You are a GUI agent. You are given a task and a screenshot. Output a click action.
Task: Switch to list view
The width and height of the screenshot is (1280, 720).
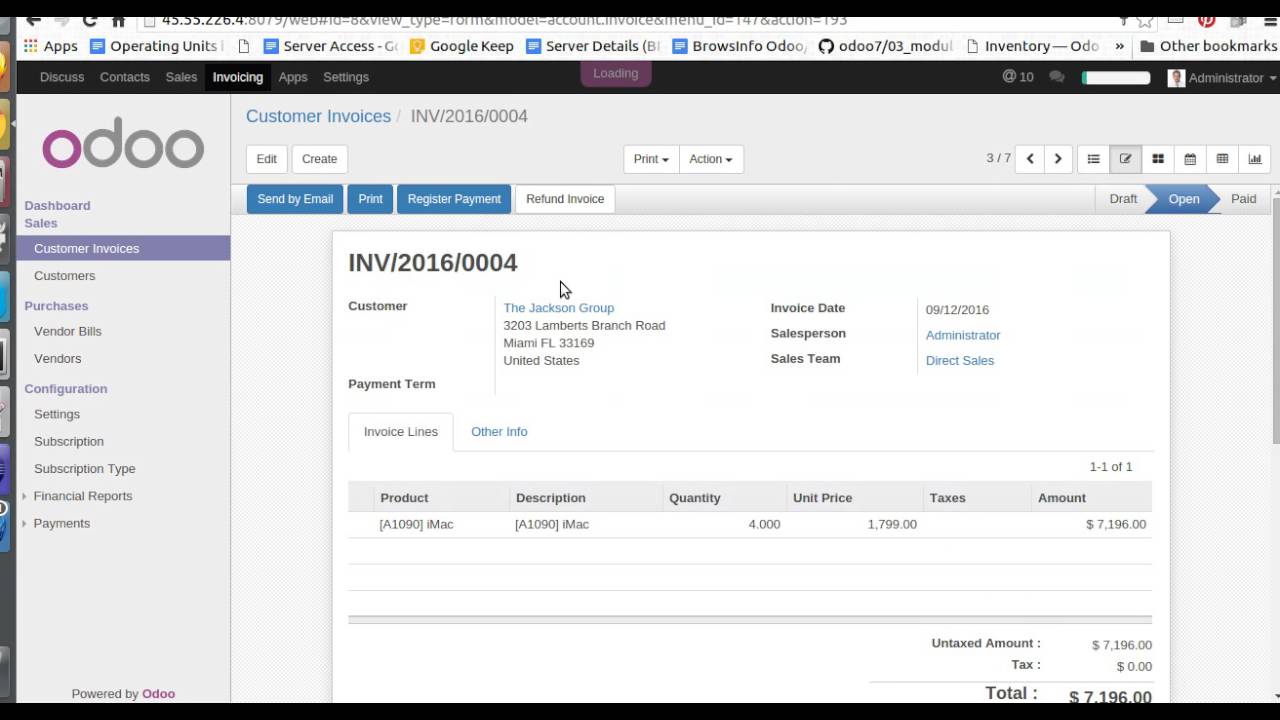click(1093, 159)
